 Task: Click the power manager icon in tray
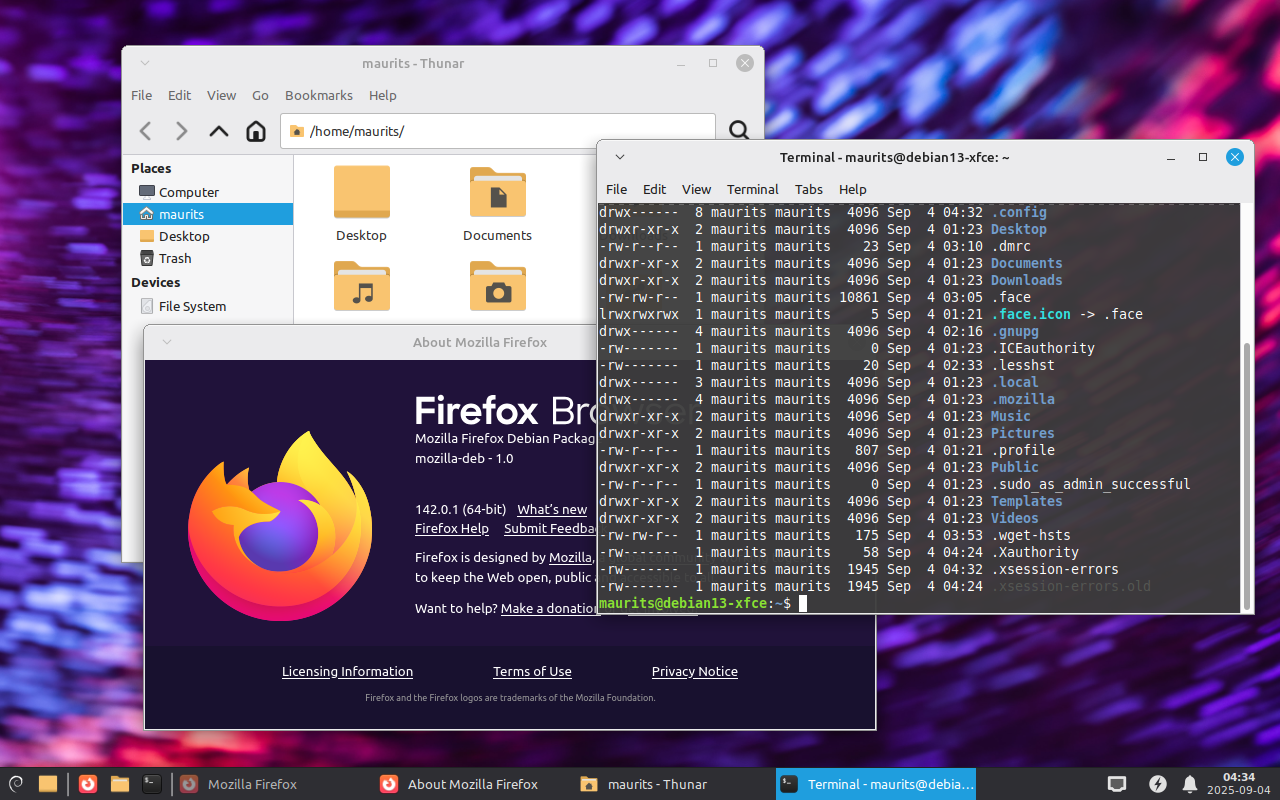click(x=1158, y=784)
